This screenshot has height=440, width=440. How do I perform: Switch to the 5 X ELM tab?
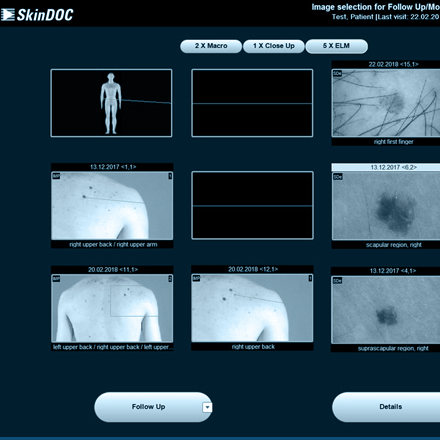pos(336,46)
